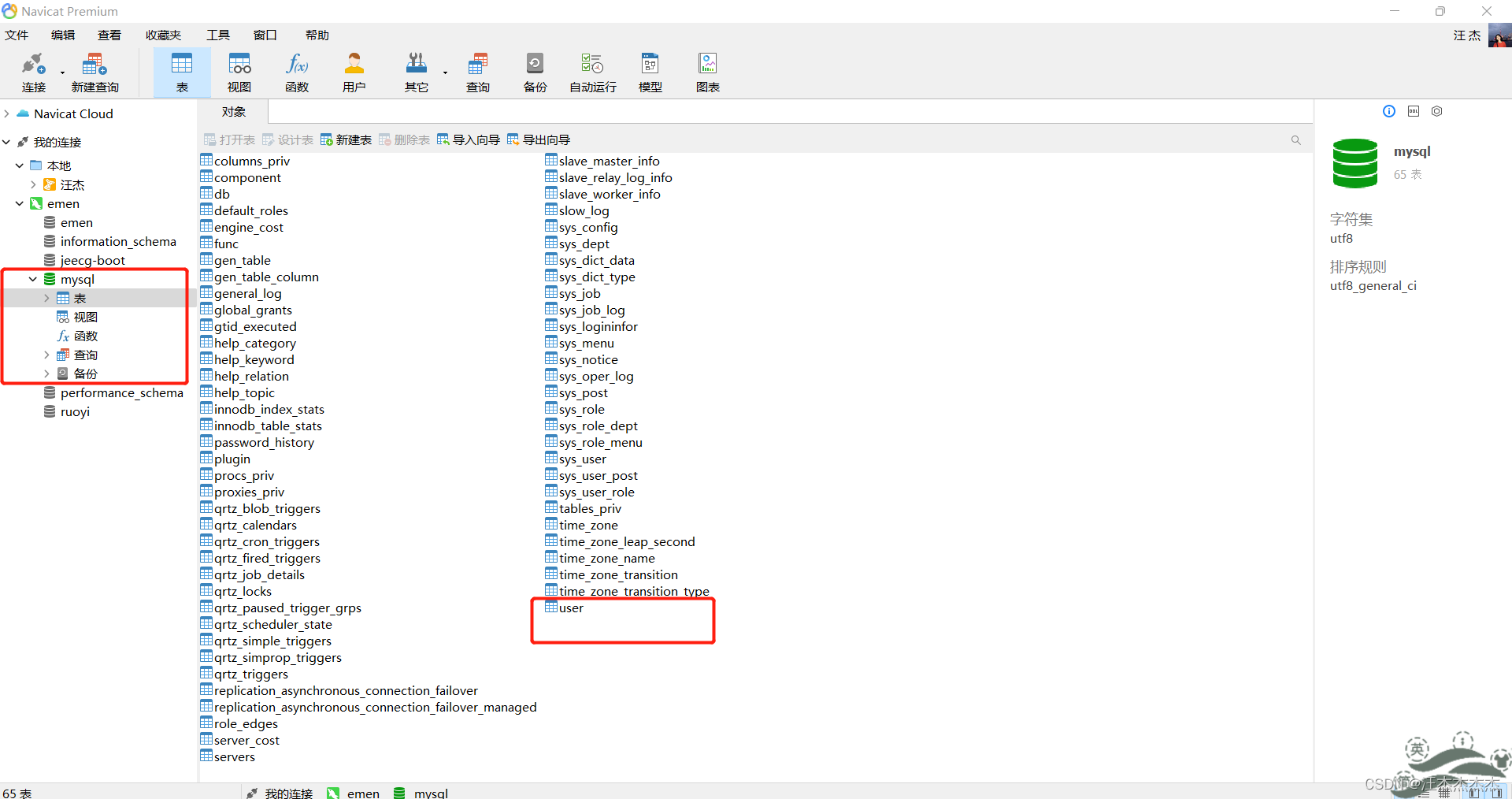Click the object info icon in right panel
The height and width of the screenshot is (799, 1512).
pos(1389,111)
